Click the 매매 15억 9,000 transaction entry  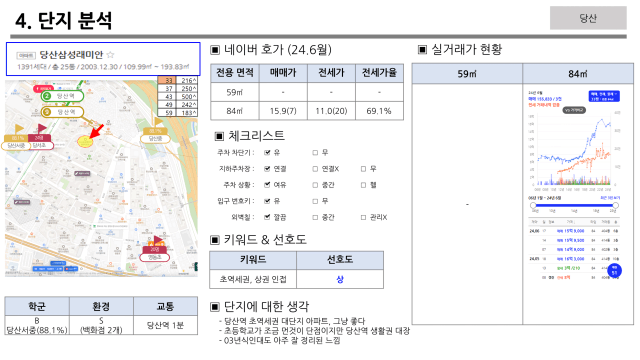click(571, 231)
